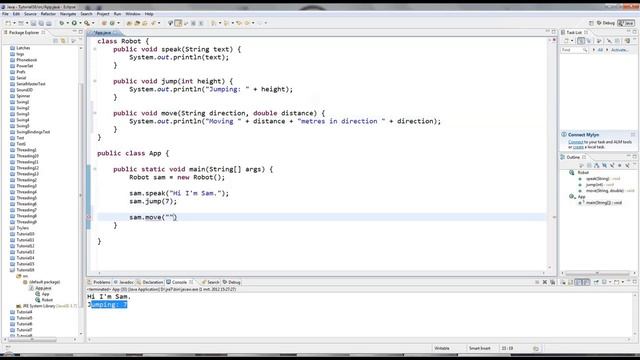Screen dimensions: 640x360
Task: Click the green Run toolbar button
Action: point(74,23)
